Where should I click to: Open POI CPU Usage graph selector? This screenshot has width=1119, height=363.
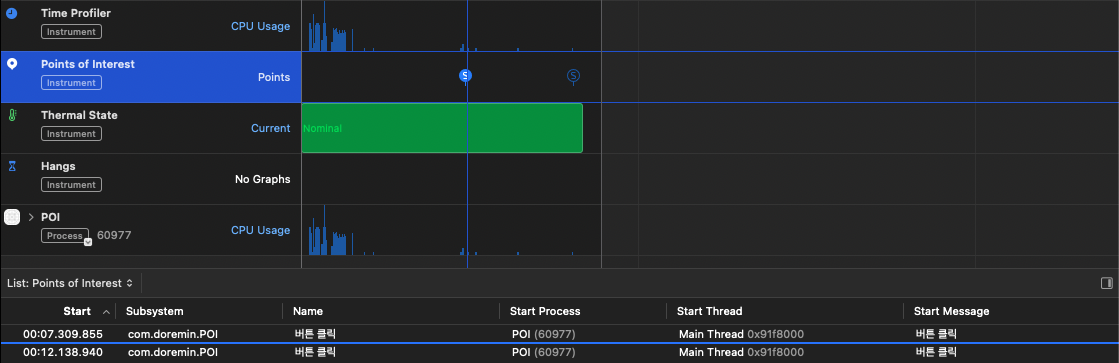click(260, 230)
